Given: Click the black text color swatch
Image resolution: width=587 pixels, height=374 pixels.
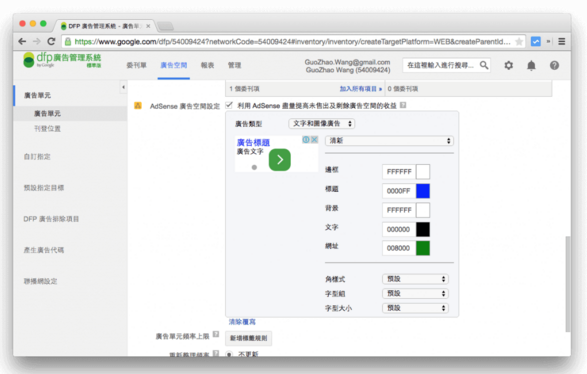Looking at the screenshot, I should [423, 229].
